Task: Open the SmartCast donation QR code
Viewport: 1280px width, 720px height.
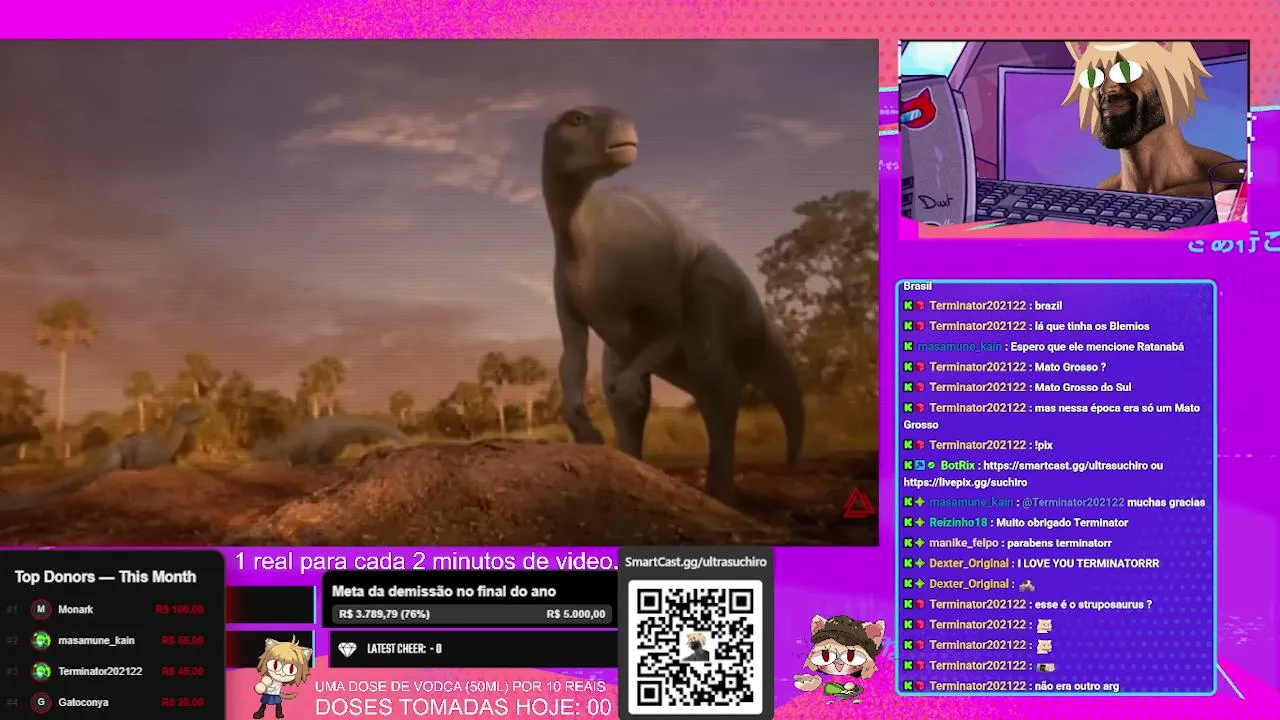Action: [x=695, y=645]
